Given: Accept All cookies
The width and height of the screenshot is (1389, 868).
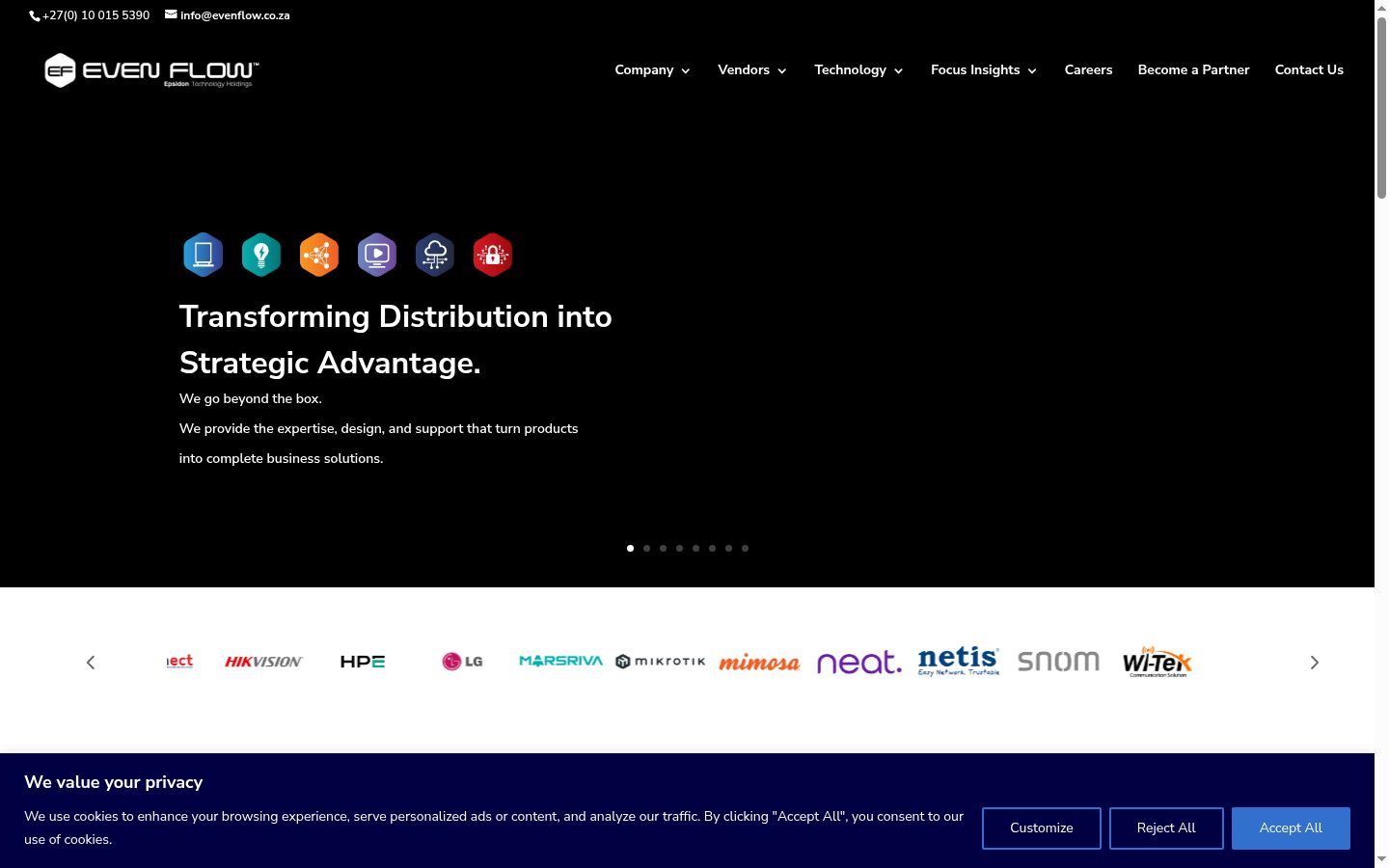Looking at the screenshot, I should pos(1291,828).
